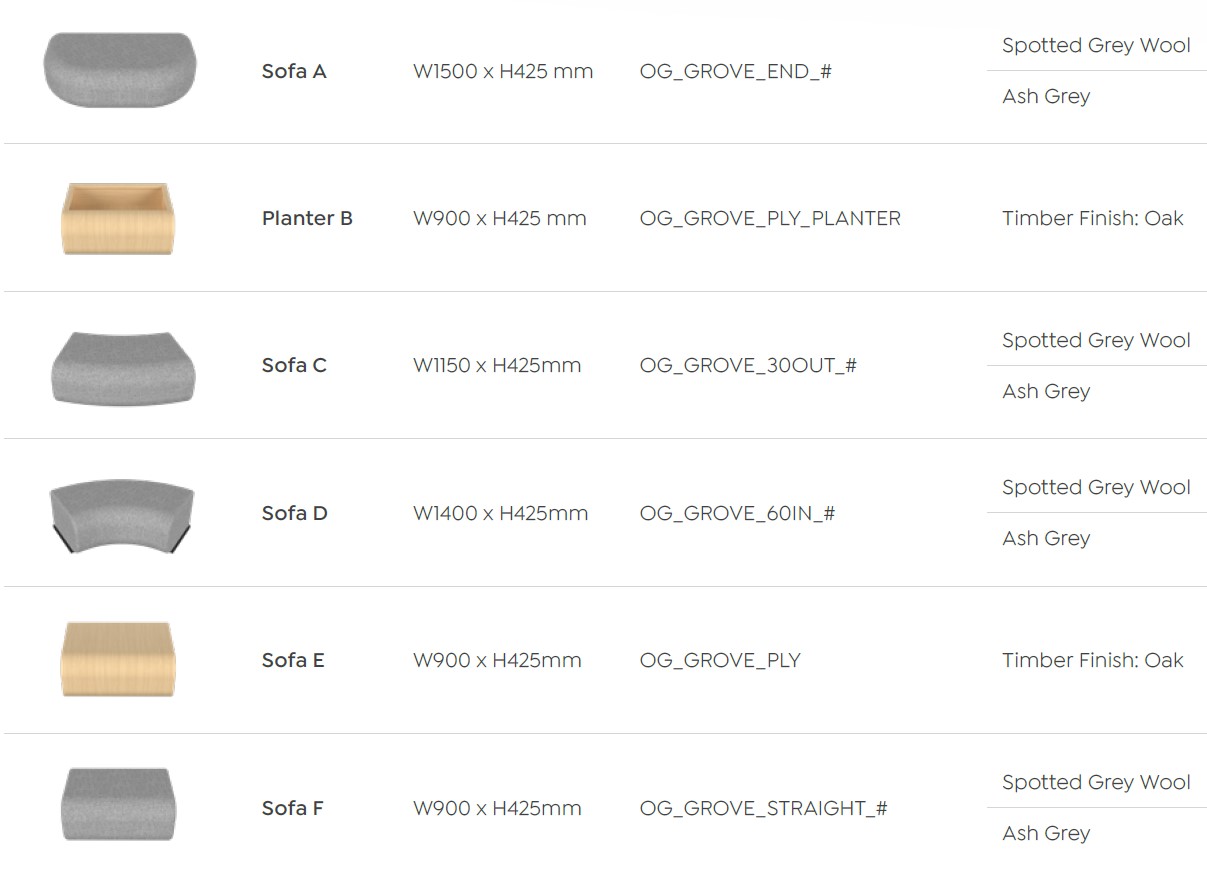Click the Sofa D product name

pos(294,514)
